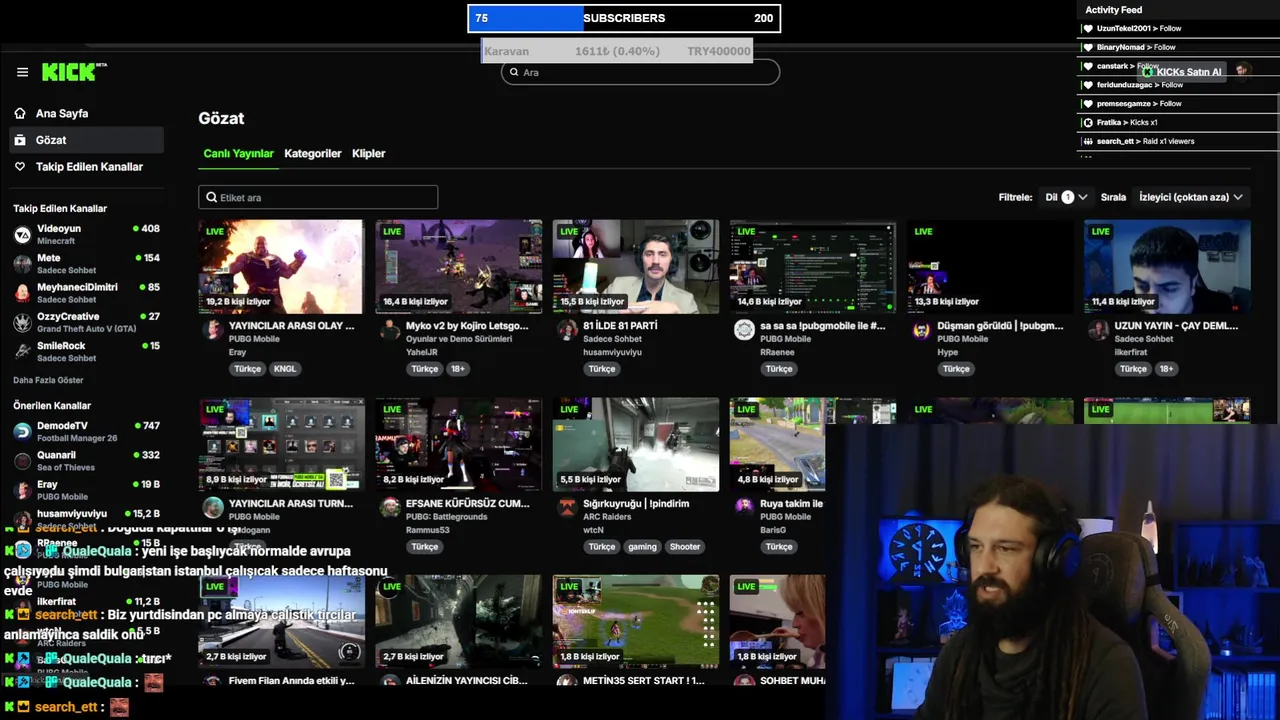Click ilkerfirat streamer avatar icon

coord(1098,331)
